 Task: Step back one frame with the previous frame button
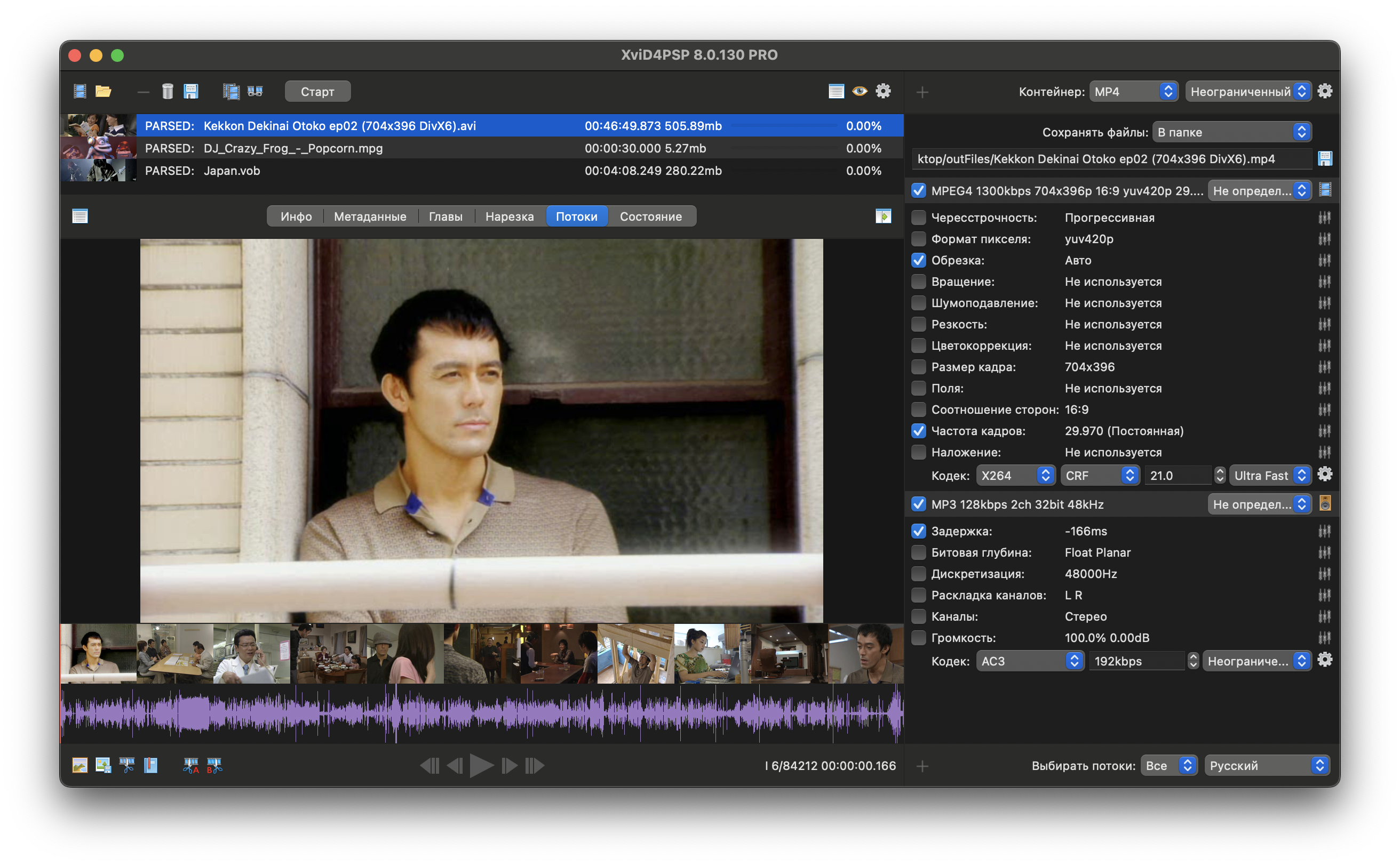(455, 766)
